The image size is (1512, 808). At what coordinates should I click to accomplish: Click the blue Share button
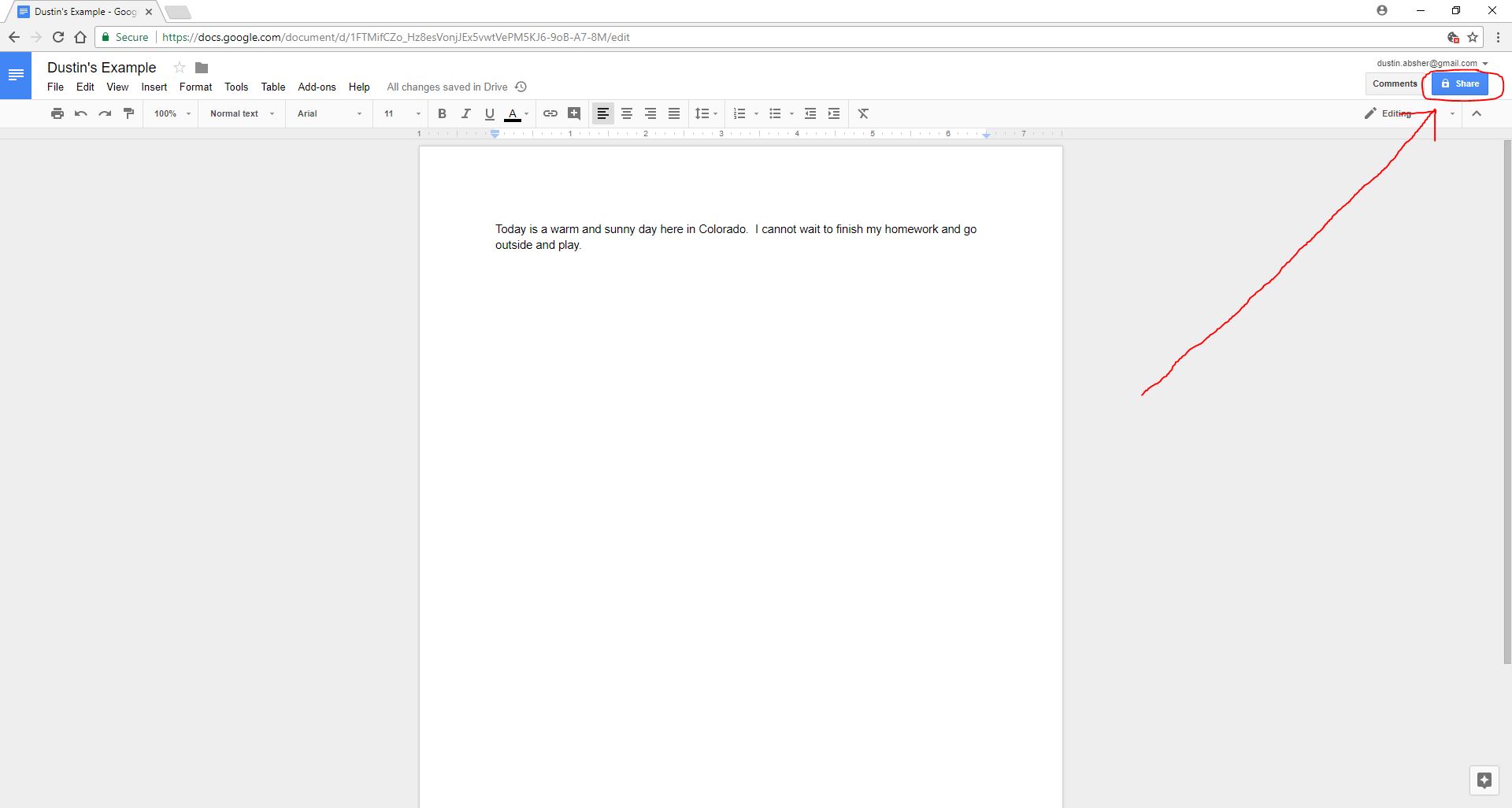(1460, 83)
